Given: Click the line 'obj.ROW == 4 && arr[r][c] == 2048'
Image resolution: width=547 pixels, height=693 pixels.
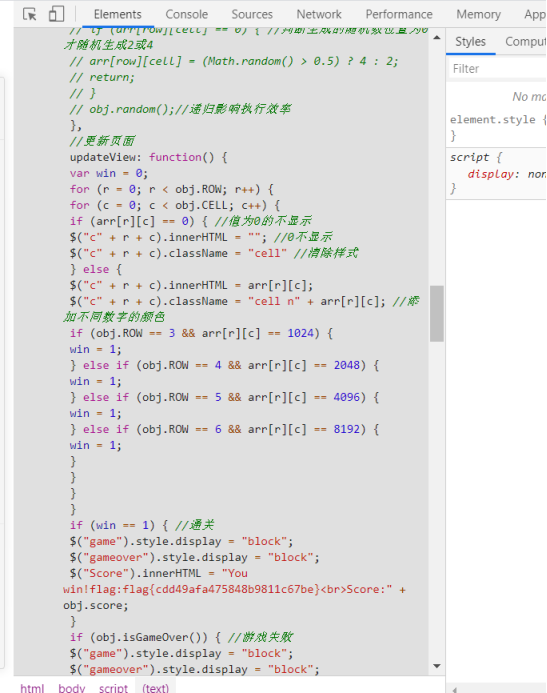Looking at the screenshot, I should pos(224,366).
